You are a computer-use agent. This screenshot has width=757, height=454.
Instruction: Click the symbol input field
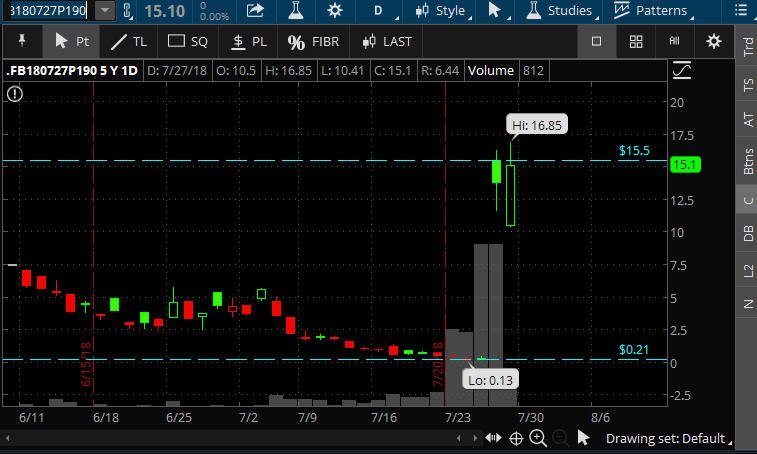(48, 10)
